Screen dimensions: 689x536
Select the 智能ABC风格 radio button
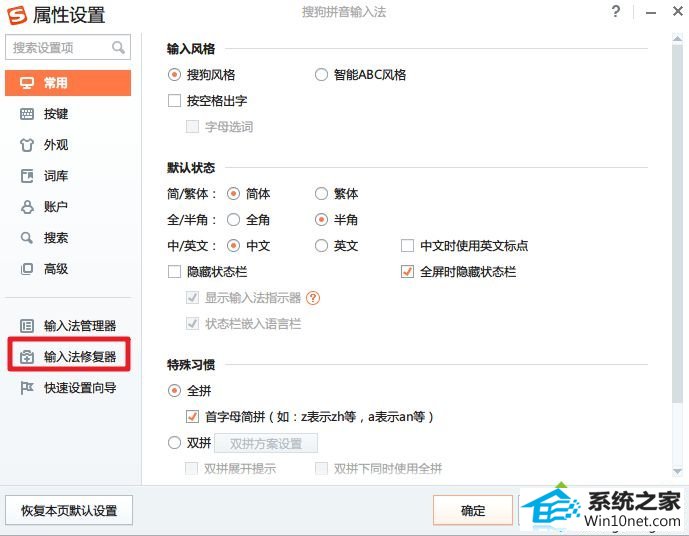(x=321, y=75)
